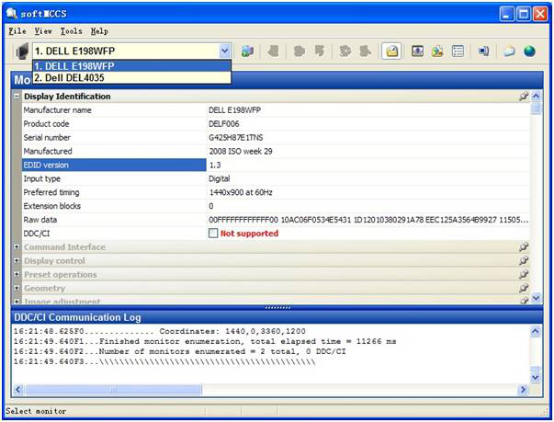Click the highlighted lock icon in toolbar
The height and width of the screenshot is (422, 554).
click(391, 52)
